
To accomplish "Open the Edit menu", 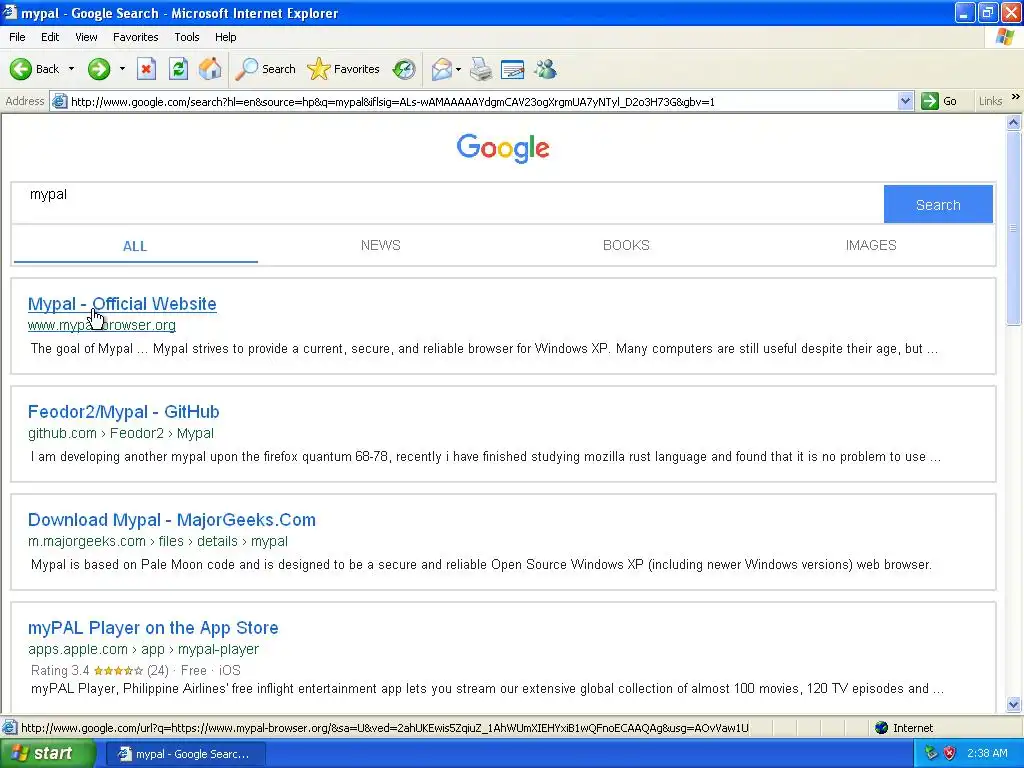I will point(50,37).
